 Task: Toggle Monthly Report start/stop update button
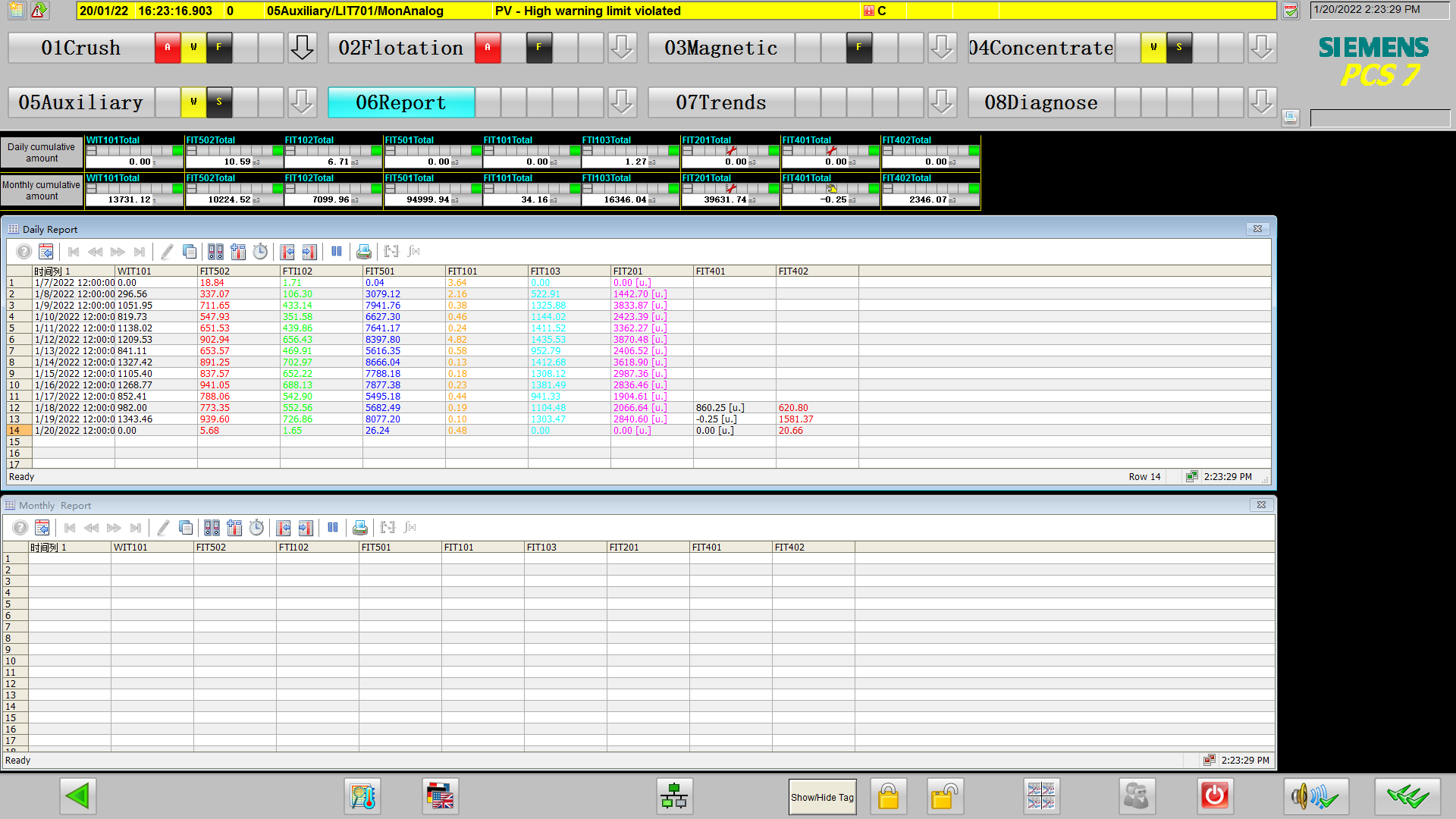(332, 528)
